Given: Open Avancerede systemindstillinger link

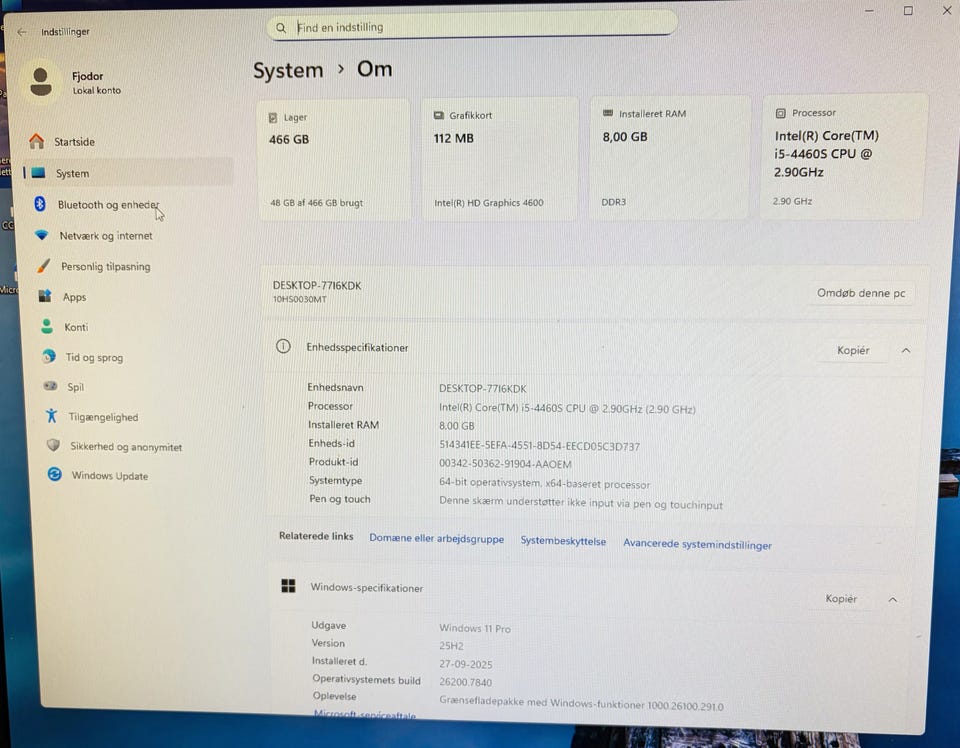Looking at the screenshot, I should pos(697,544).
